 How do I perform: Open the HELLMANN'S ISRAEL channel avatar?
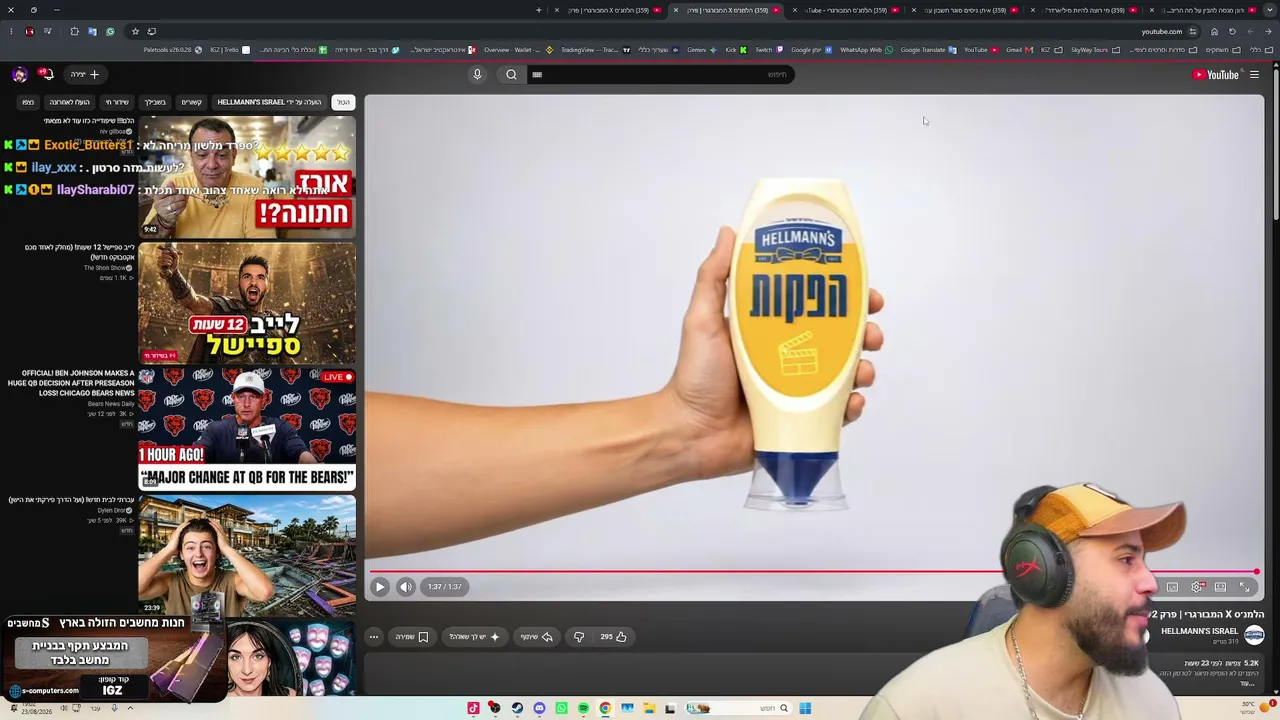pyautogui.click(x=1254, y=634)
